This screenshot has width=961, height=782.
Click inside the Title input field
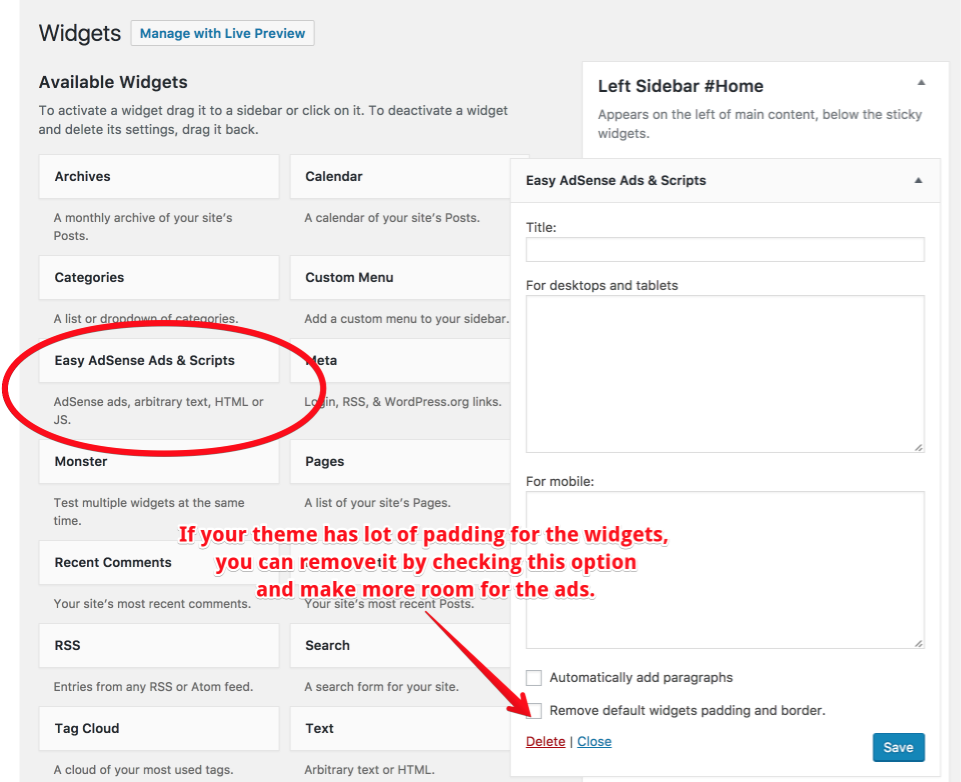724,249
